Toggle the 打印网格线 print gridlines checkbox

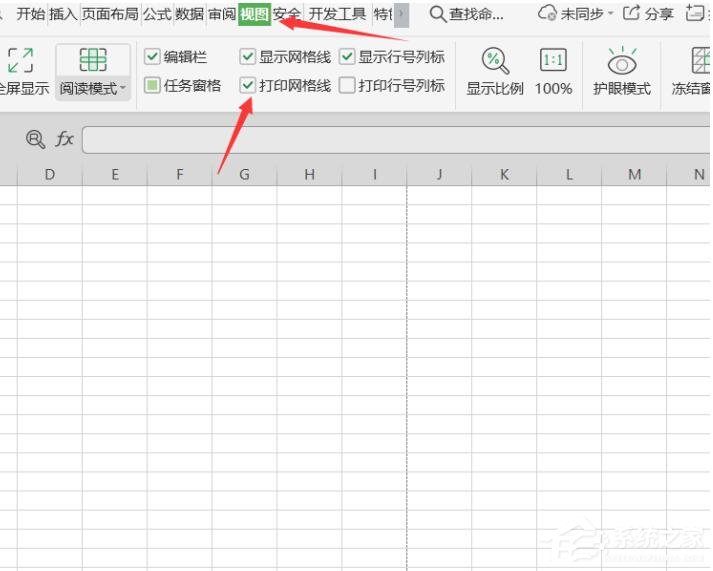pyautogui.click(x=248, y=86)
